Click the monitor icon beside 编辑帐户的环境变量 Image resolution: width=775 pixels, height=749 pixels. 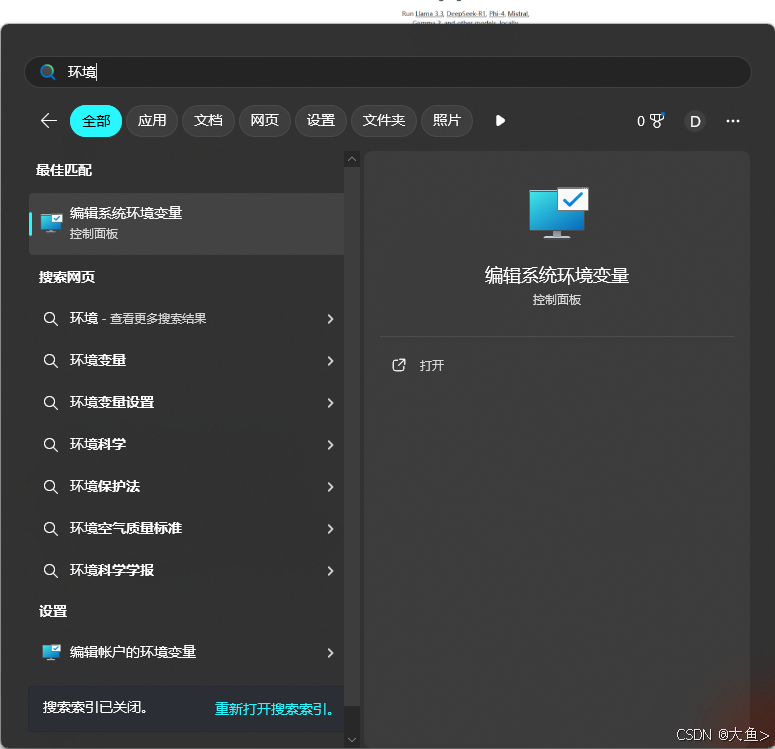51,652
